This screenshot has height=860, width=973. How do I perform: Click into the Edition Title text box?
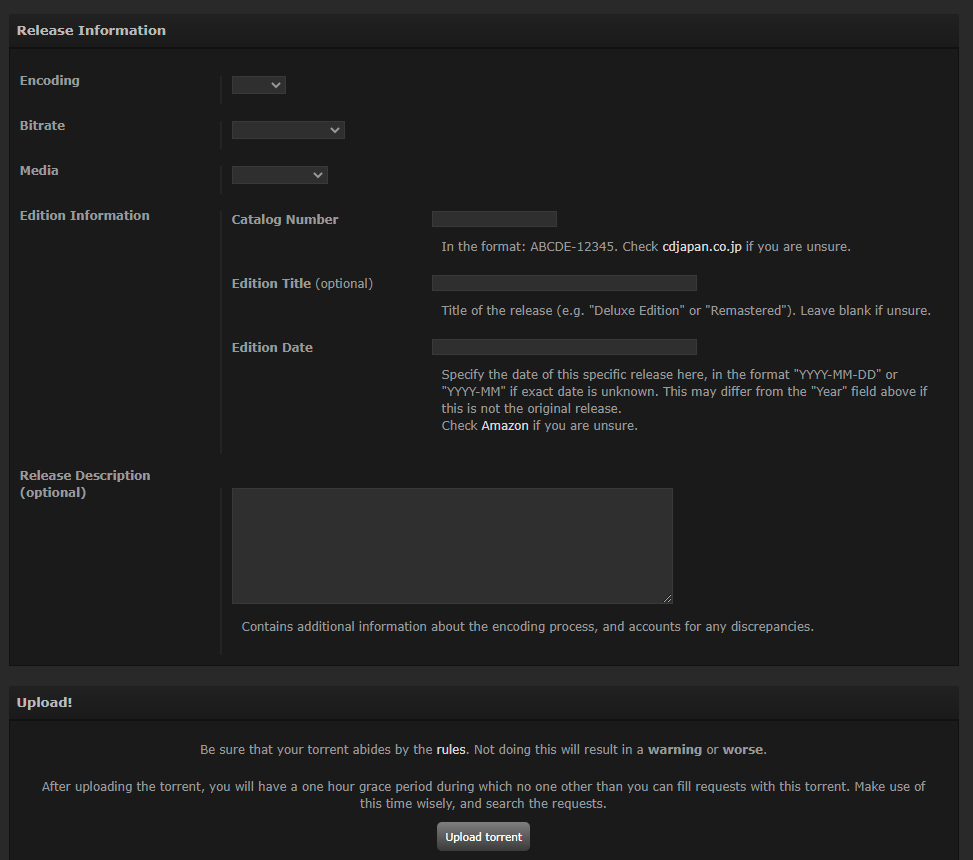[564, 283]
